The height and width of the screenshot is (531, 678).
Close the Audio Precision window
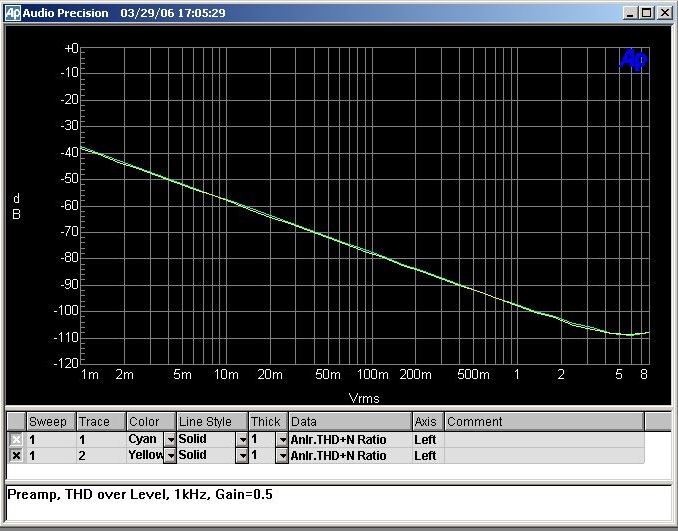[663, 13]
